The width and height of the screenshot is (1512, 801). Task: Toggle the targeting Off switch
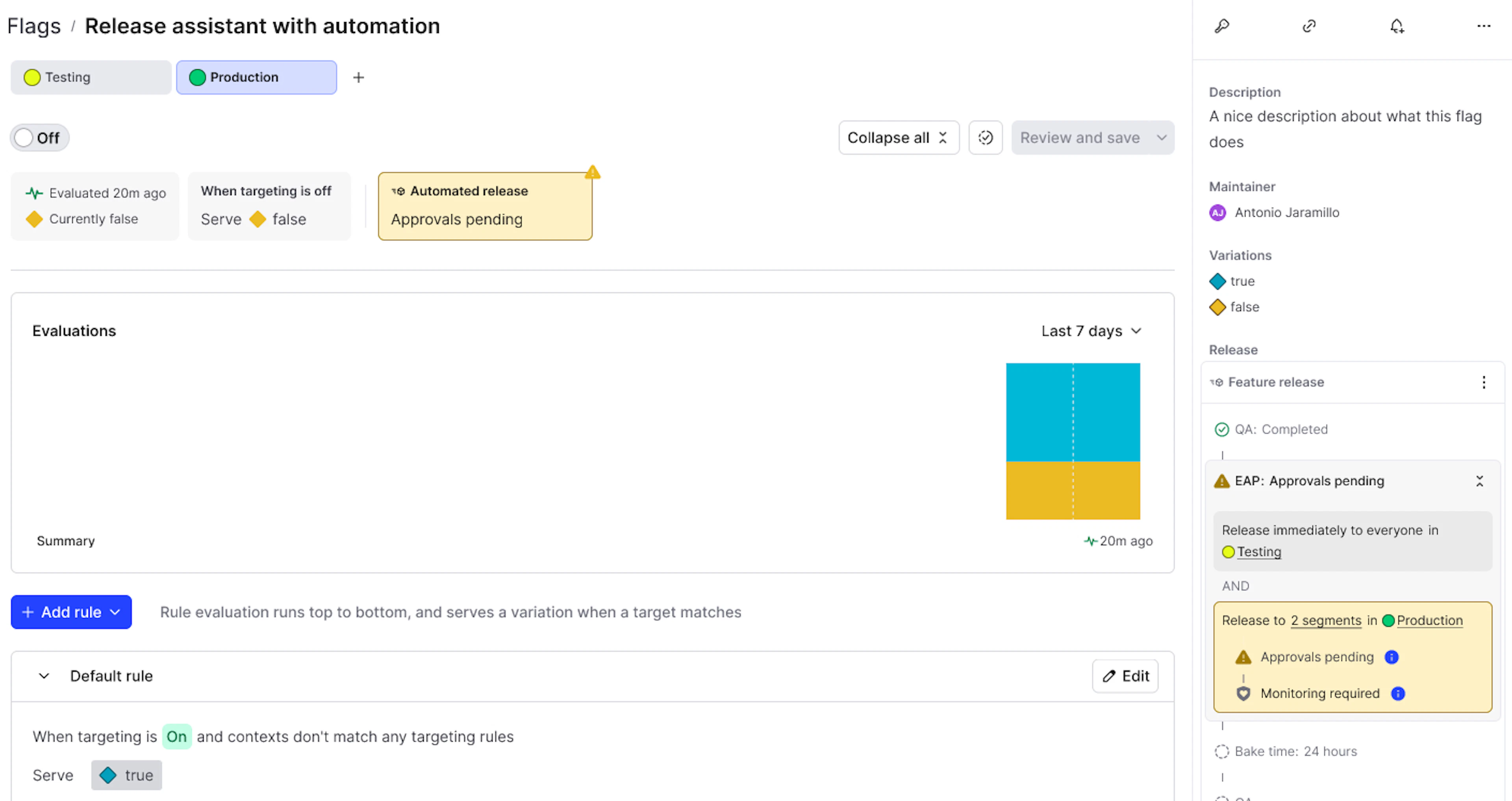click(39, 138)
